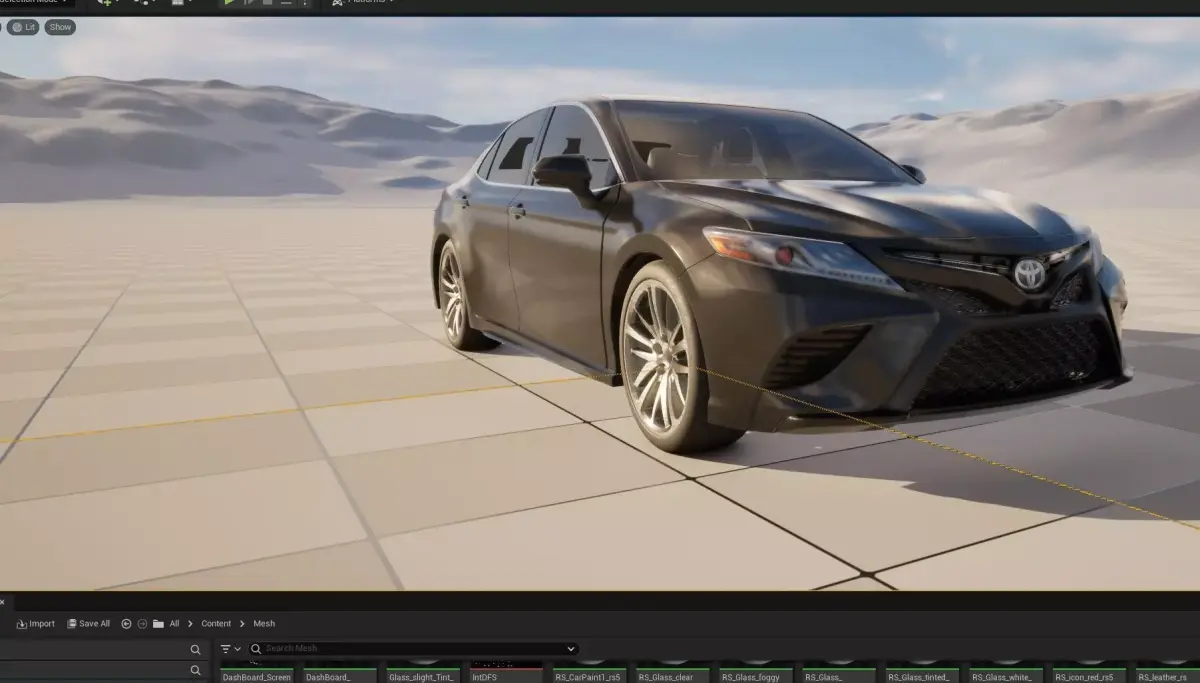This screenshot has width=1200, height=683.
Task: Click the folder icon before the All breadcrumb
Action: point(158,623)
